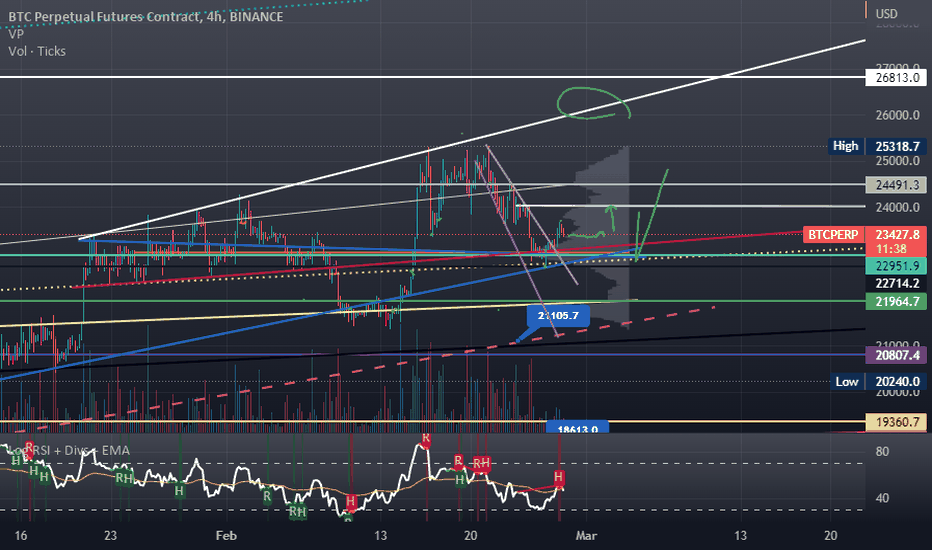Click the 80 level on the RSI scale
The width and height of the screenshot is (932, 550).
point(883,451)
